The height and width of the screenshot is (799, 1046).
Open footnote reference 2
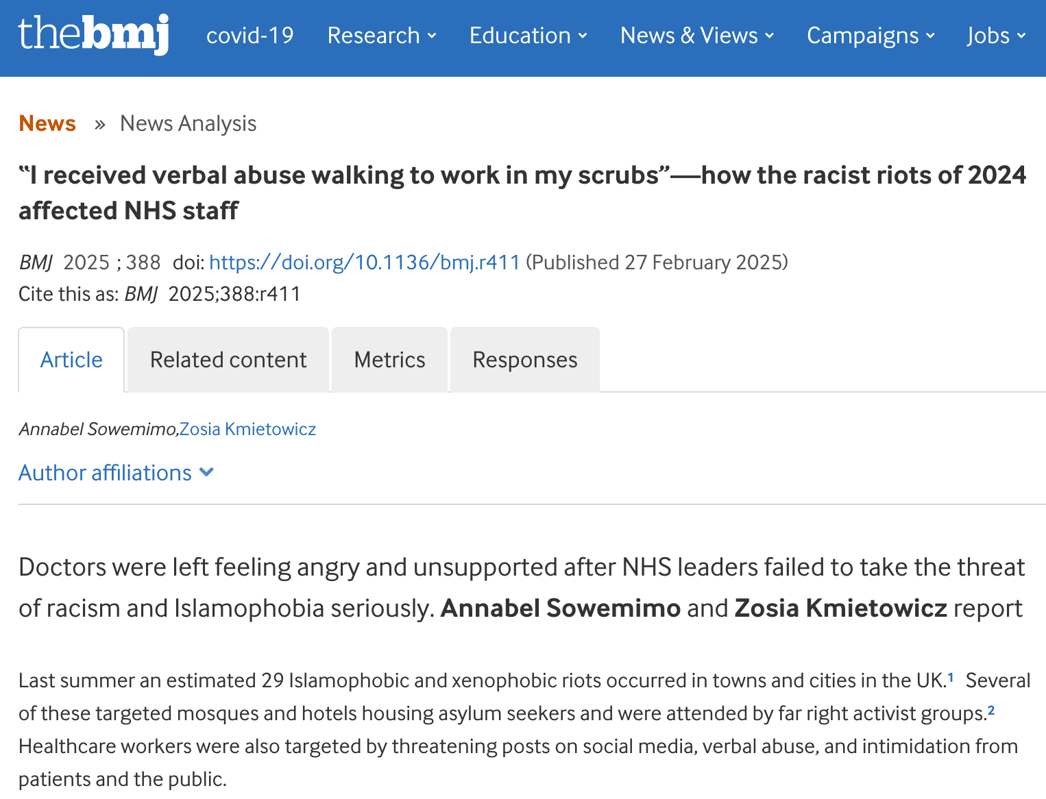pos(991,710)
